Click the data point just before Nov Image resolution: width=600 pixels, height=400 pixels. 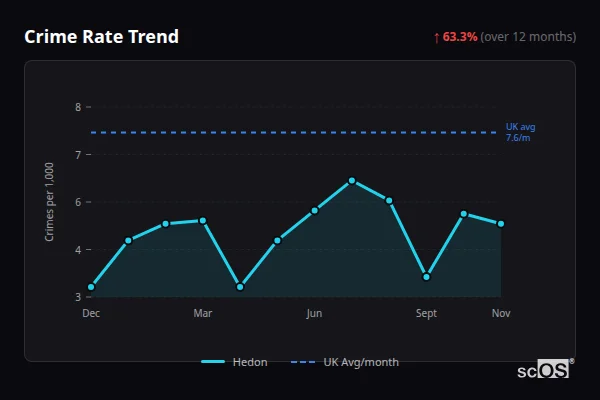pos(464,214)
